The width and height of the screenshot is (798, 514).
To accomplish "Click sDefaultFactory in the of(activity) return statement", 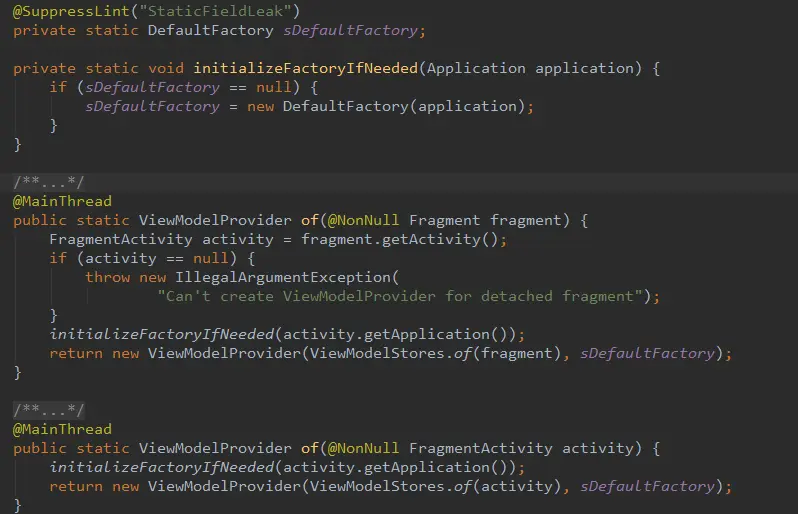I will tap(647, 486).
